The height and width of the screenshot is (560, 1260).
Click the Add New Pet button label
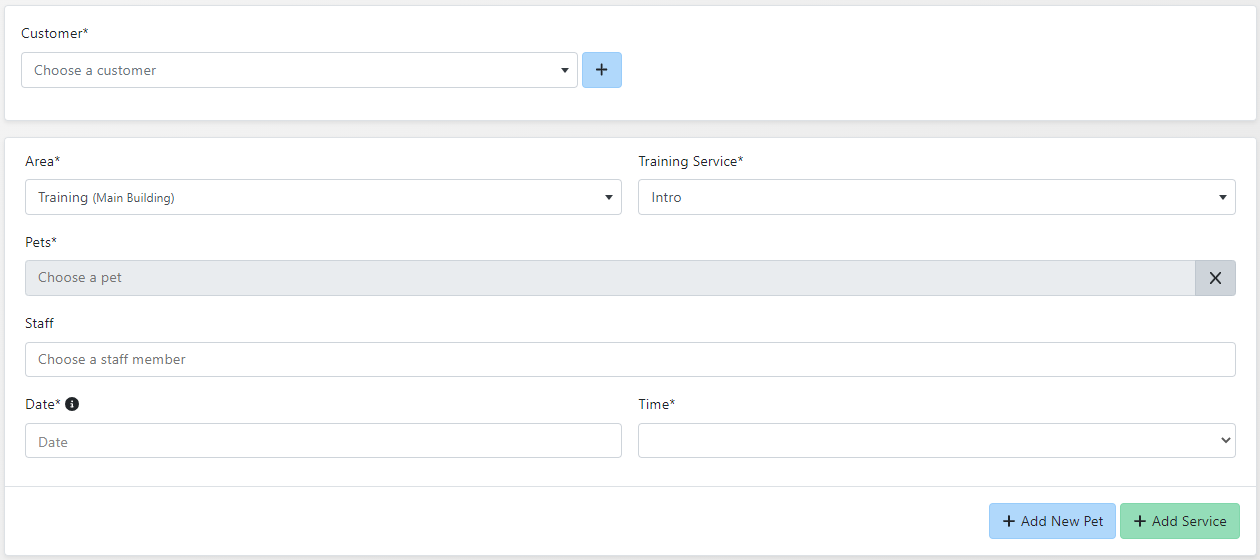pyautogui.click(x=1062, y=521)
